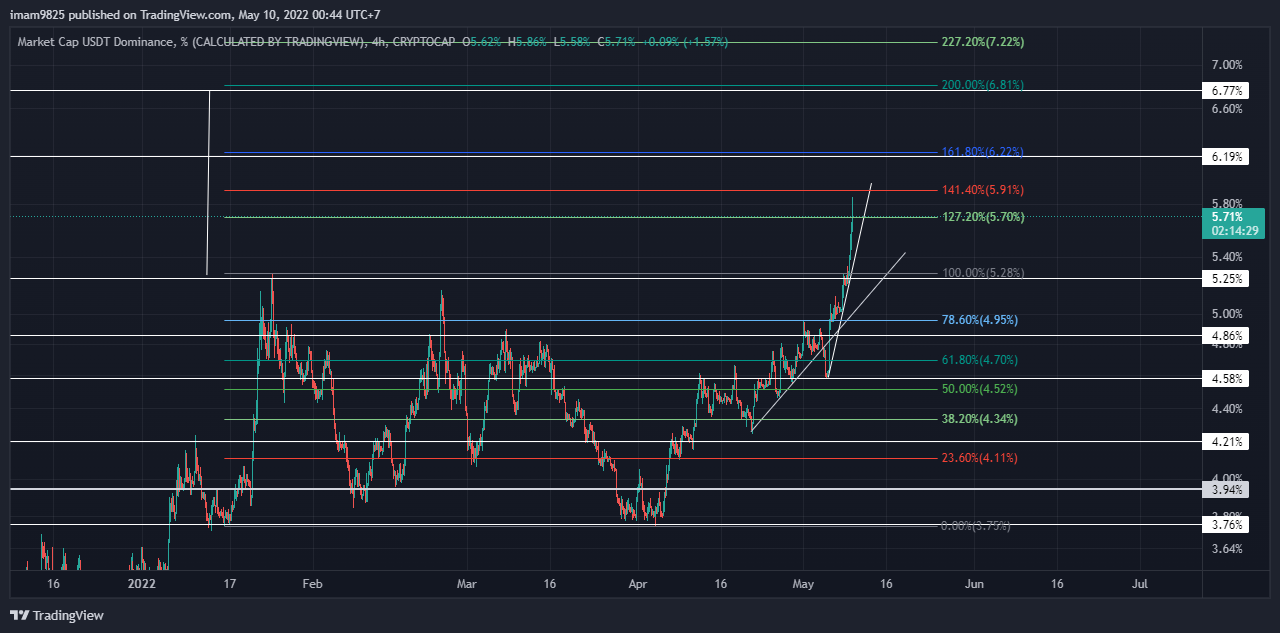Click the 'imam9825 published on TradingView.com' header text
Image resolution: width=1280 pixels, height=633 pixels.
click(x=120, y=14)
